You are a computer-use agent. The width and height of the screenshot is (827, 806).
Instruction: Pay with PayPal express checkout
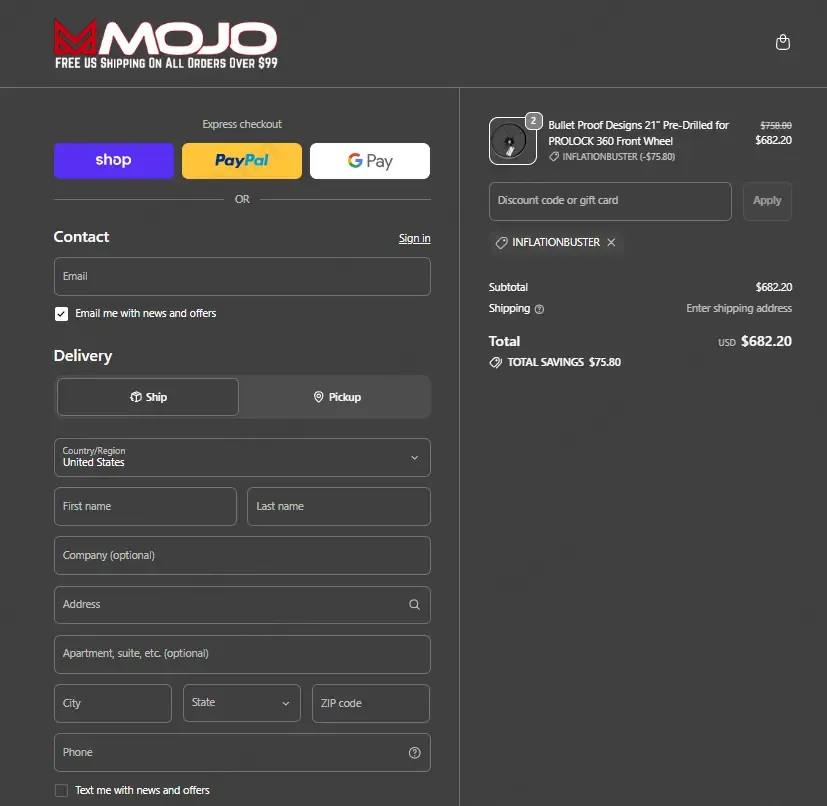tap(242, 160)
